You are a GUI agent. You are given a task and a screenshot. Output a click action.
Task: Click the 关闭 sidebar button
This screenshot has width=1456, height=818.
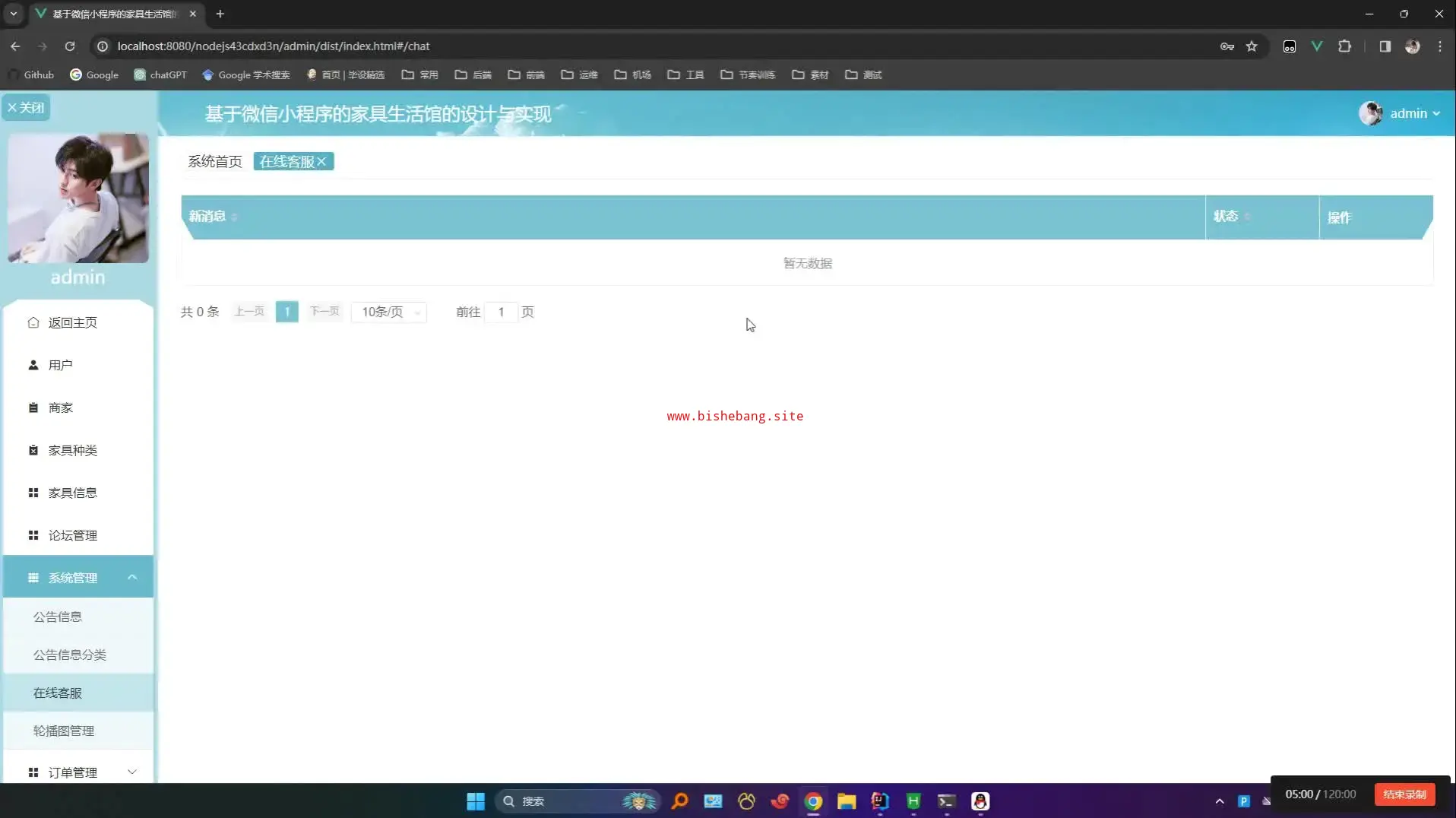tap(26, 107)
